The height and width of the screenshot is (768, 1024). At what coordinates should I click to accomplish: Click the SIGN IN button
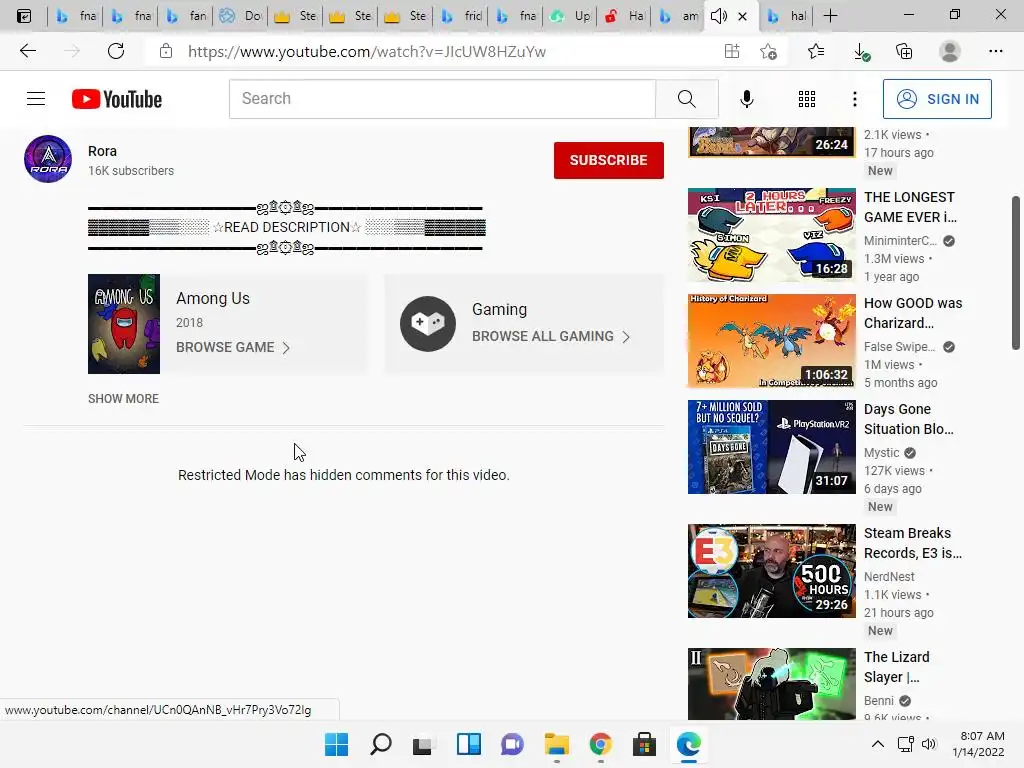(x=937, y=99)
